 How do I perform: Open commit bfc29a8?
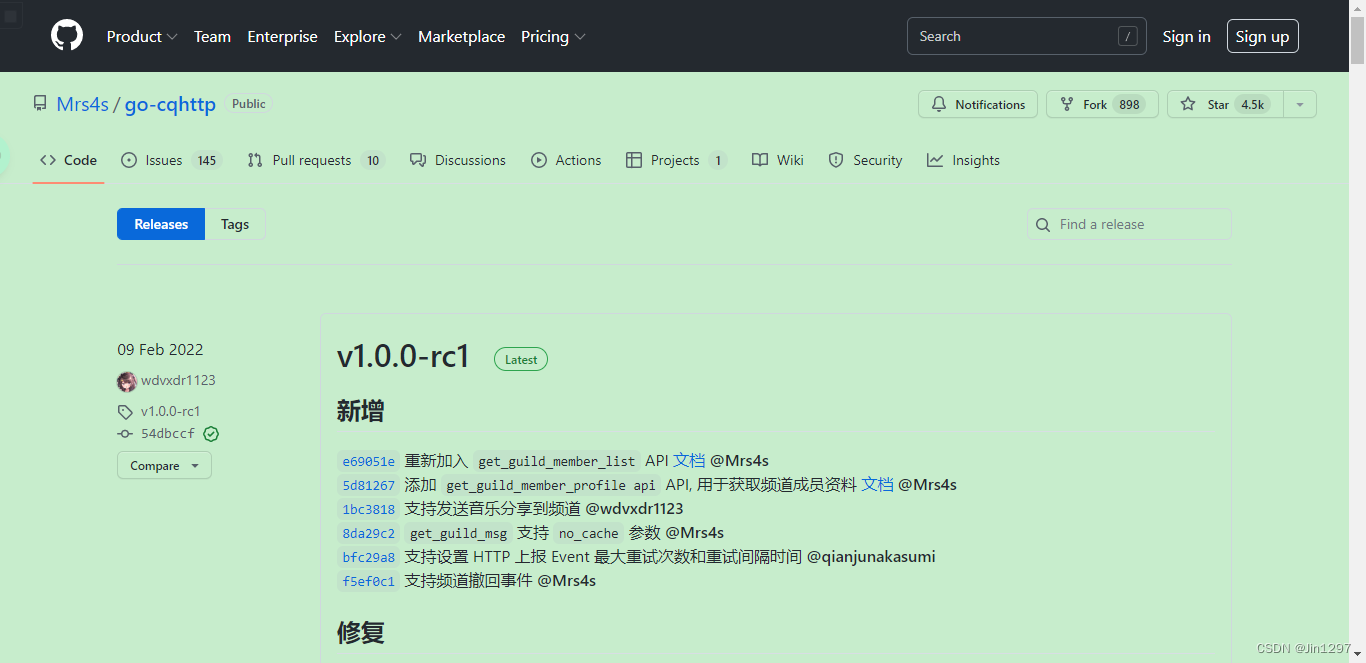[x=368, y=557]
